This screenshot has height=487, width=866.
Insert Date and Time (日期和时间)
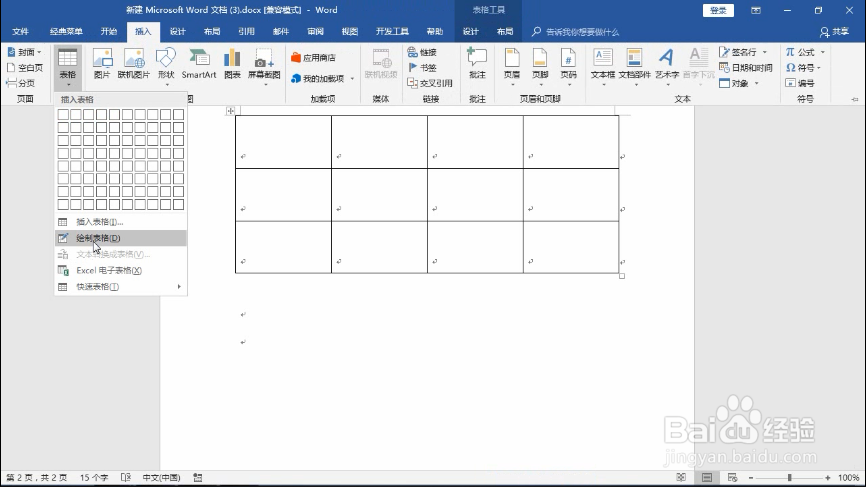[746, 67]
